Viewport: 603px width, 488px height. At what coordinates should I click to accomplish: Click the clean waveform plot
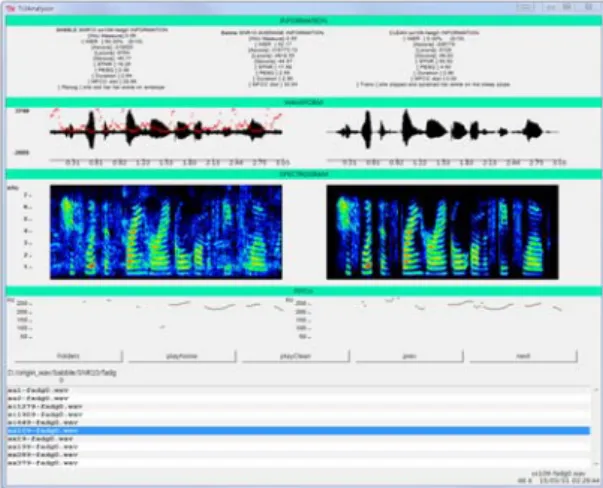pos(442,131)
